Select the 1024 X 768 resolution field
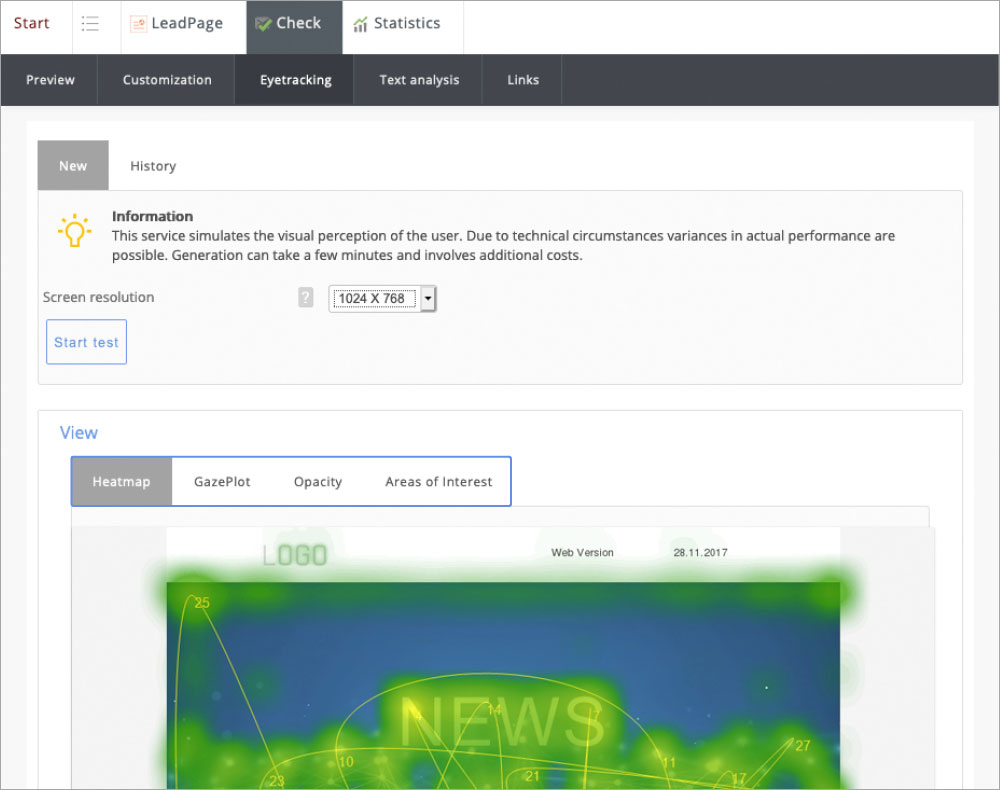Viewport: 1000px width, 790px height. [374, 298]
